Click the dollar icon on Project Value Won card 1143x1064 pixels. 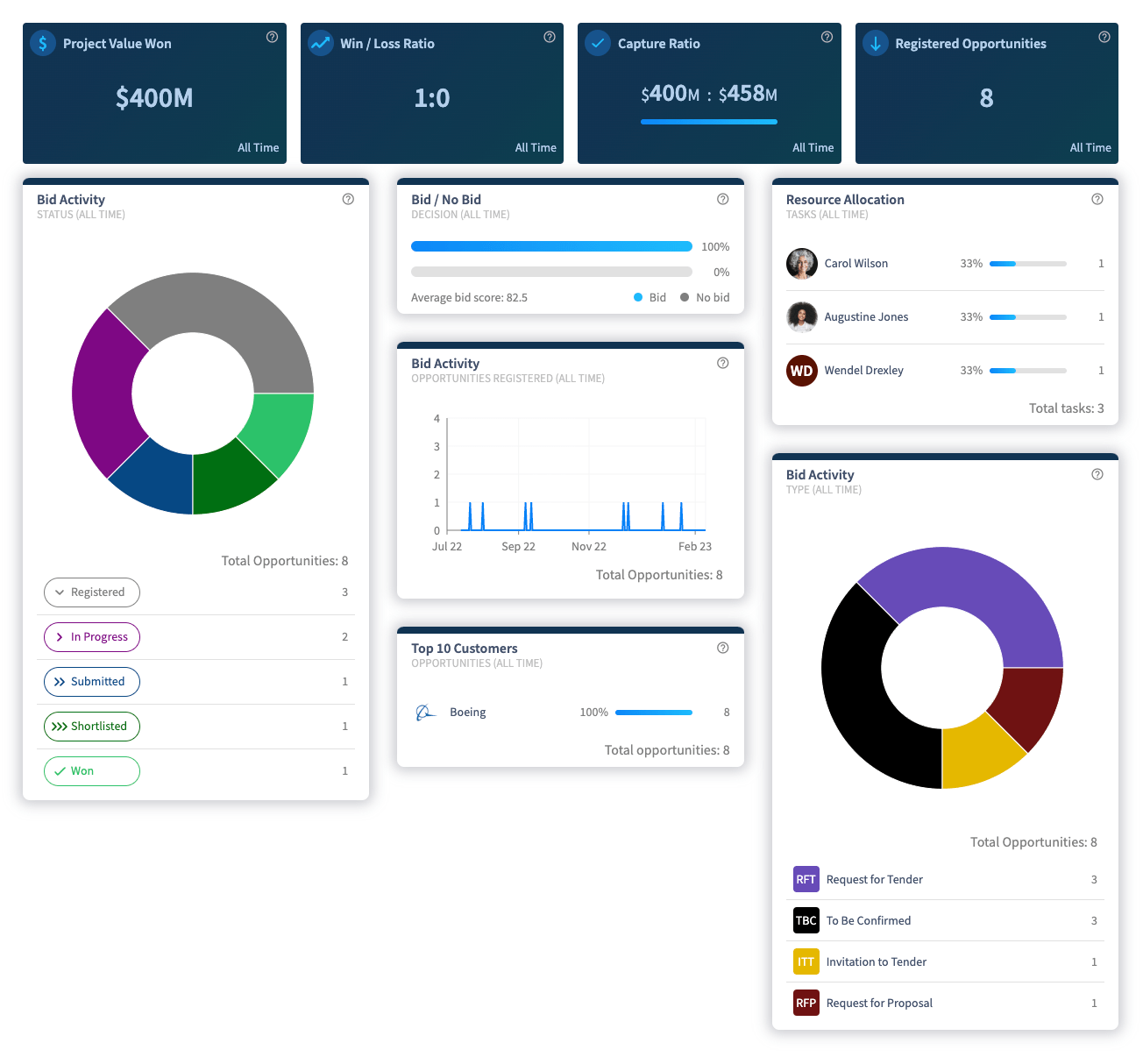click(42, 42)
